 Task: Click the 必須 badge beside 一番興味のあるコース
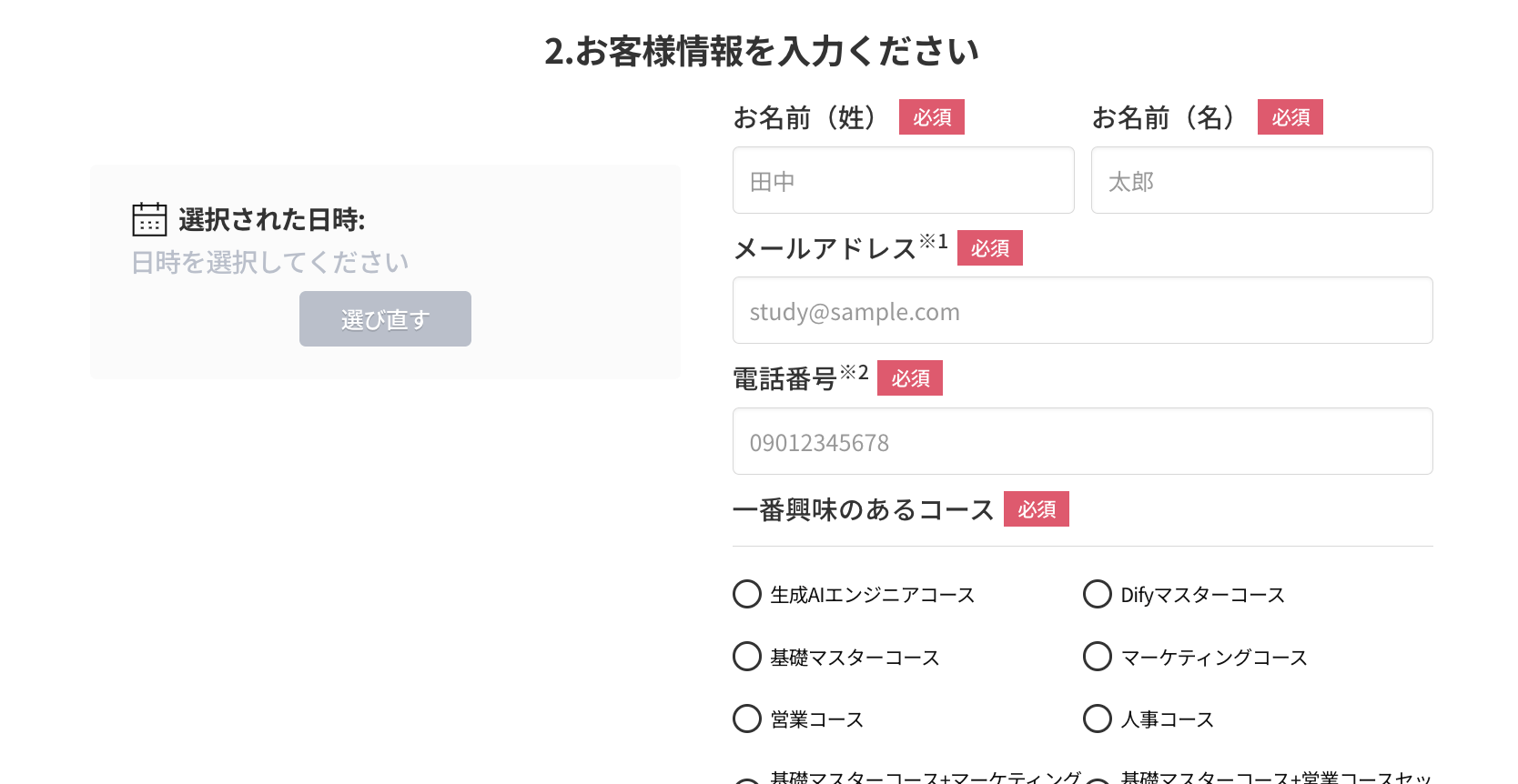[x=1036, y=509]
